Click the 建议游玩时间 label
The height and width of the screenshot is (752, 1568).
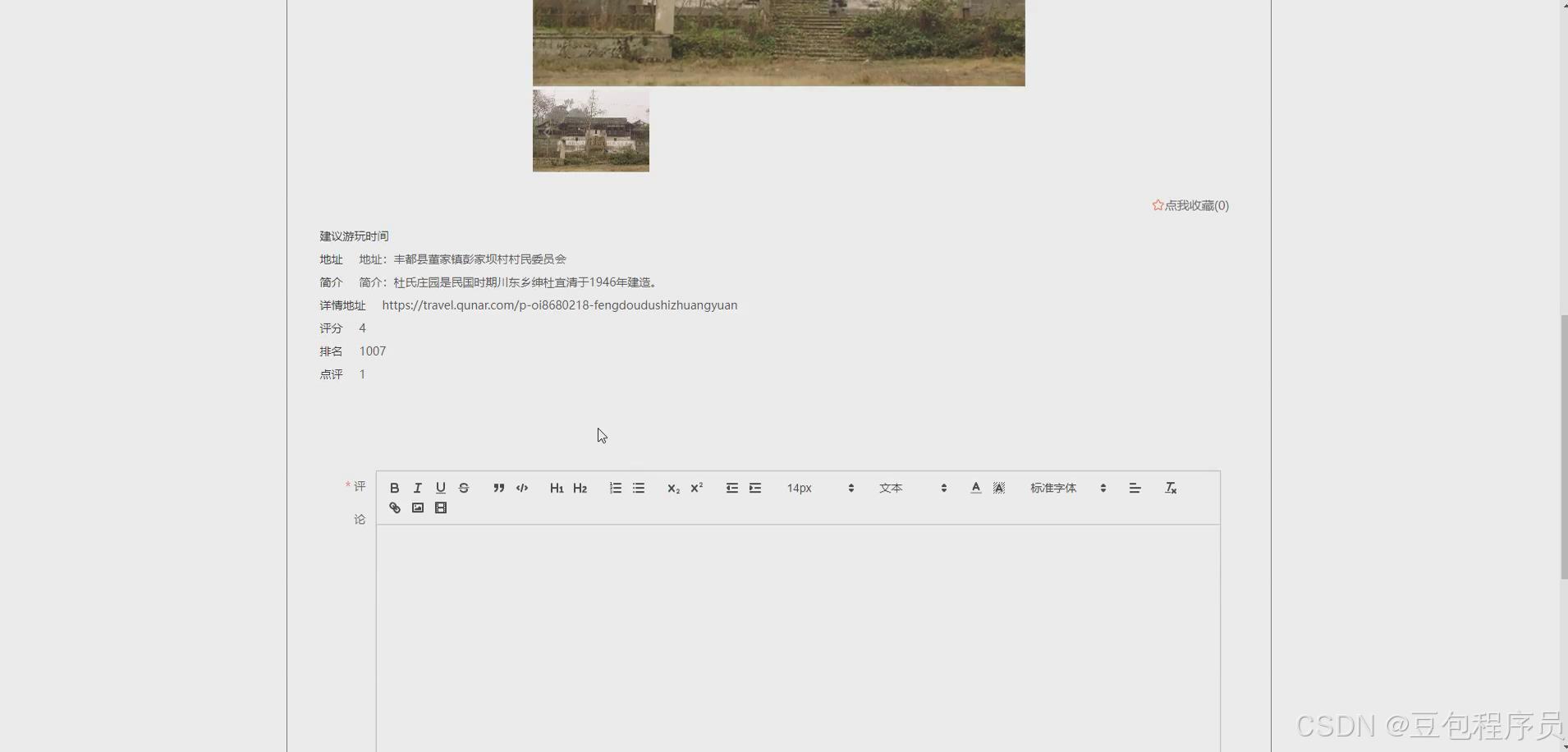coord(354,236)
